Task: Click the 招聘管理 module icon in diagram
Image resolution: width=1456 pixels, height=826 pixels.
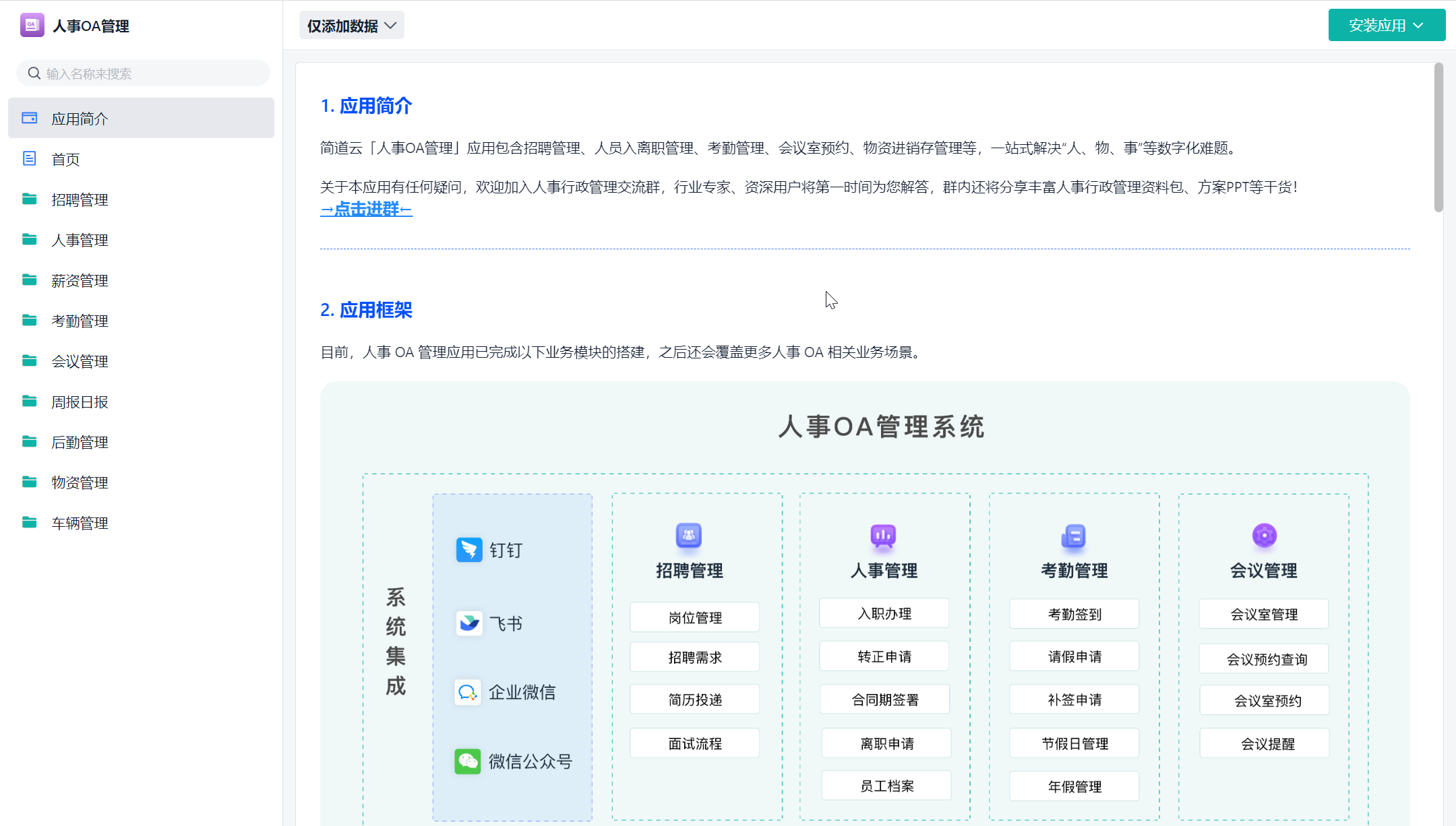Action: click(x=688, y=536)
